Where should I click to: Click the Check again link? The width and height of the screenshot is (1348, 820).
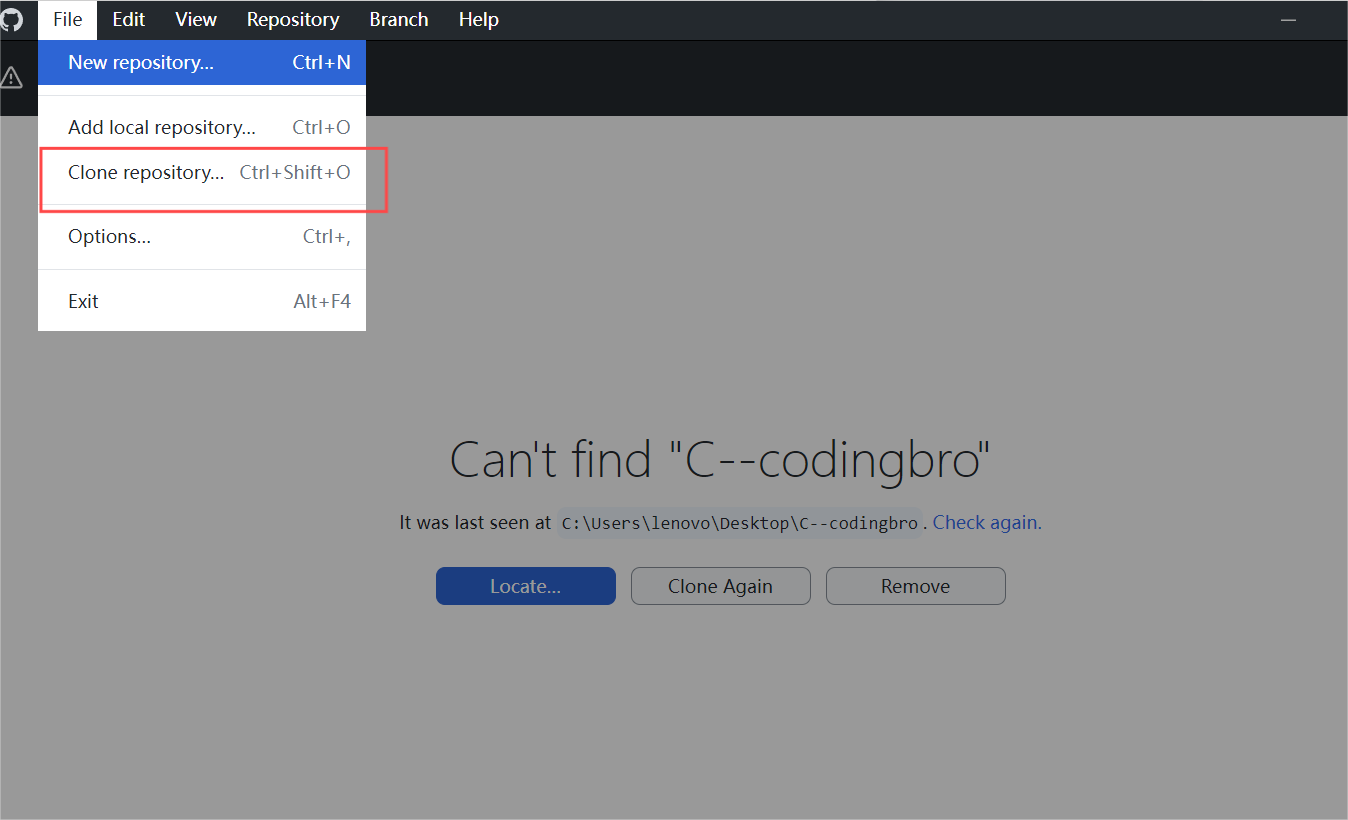(x=987, y=522)
